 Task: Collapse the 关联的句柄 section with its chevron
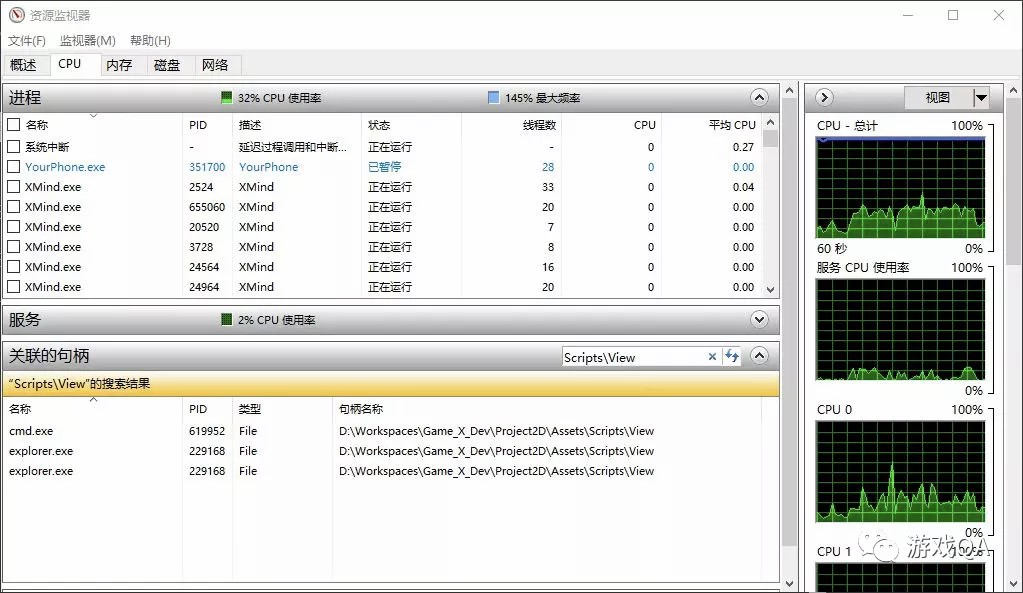759,356
